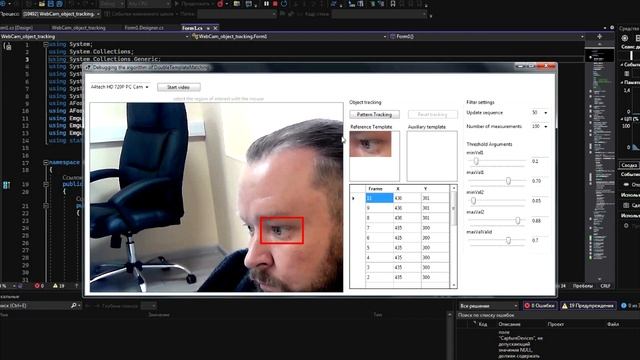Click the Frame column header
Screen dimensions: 640x360
point(379,189)
